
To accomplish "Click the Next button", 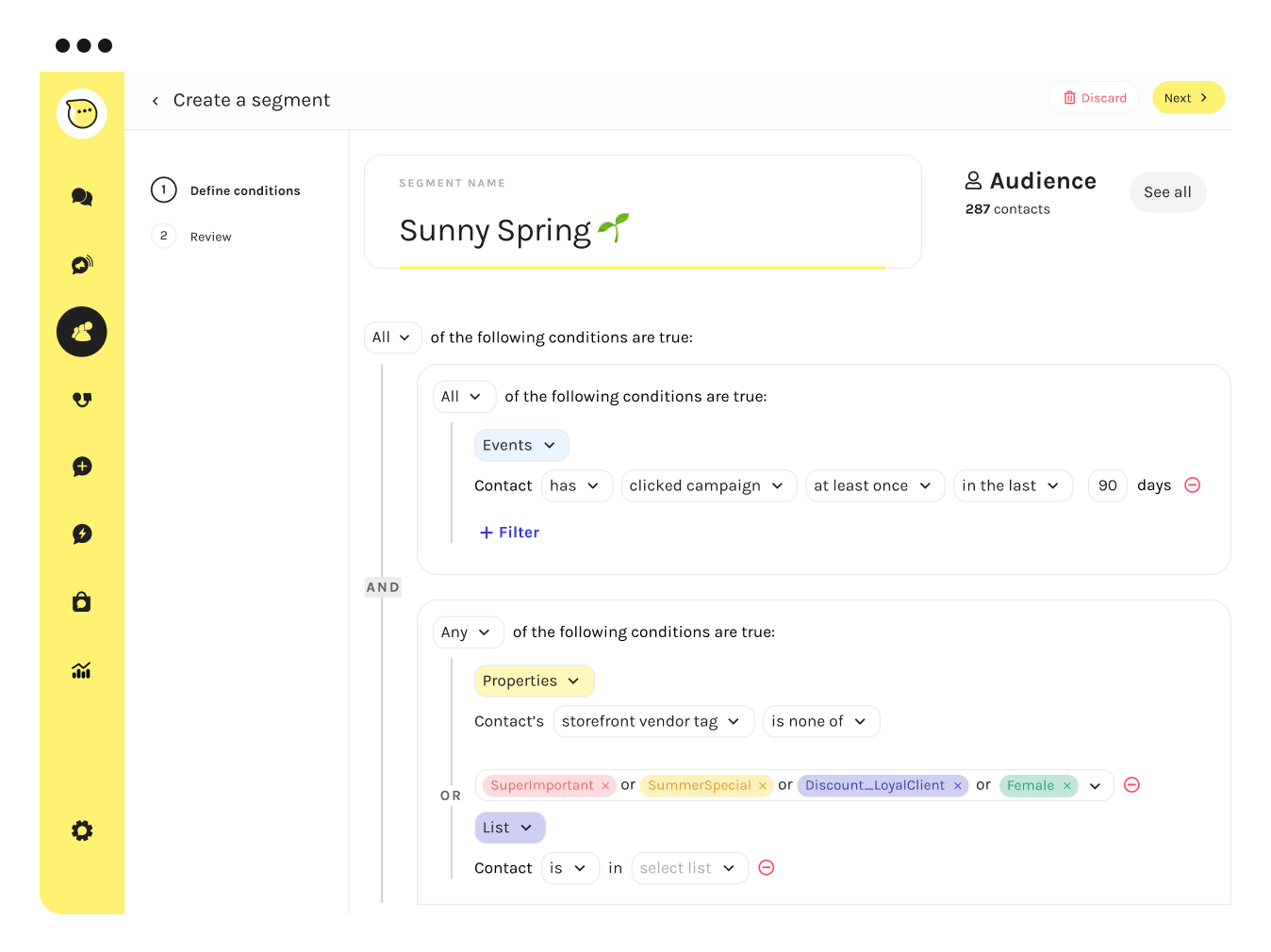I will (x=1187, y=97).
